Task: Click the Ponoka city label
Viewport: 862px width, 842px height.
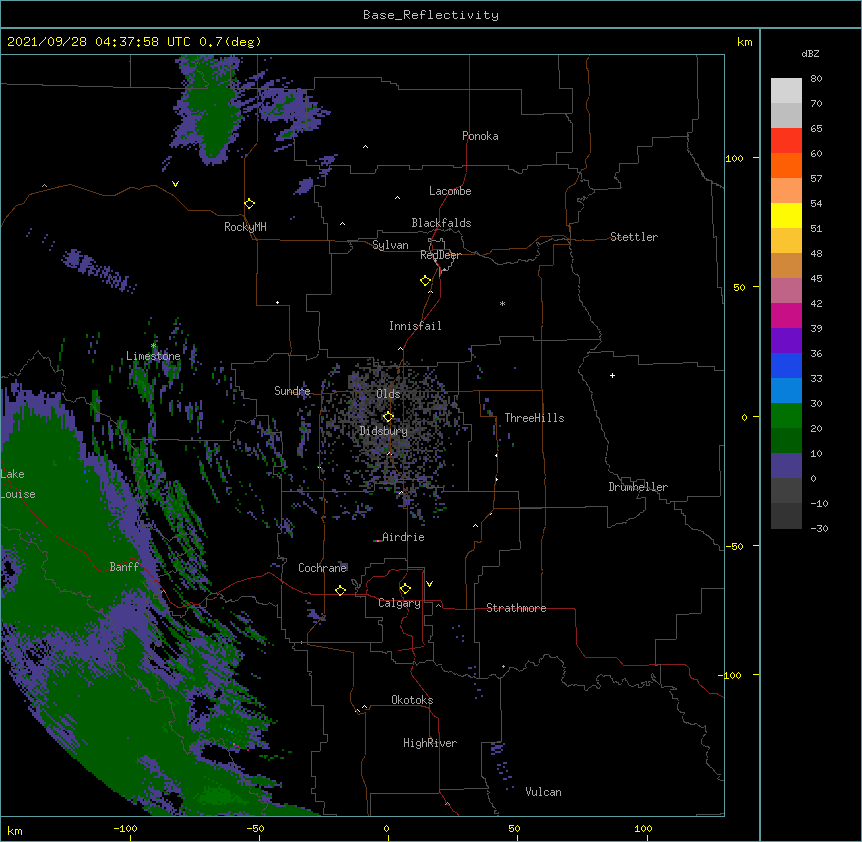Action: pos(480,136)
